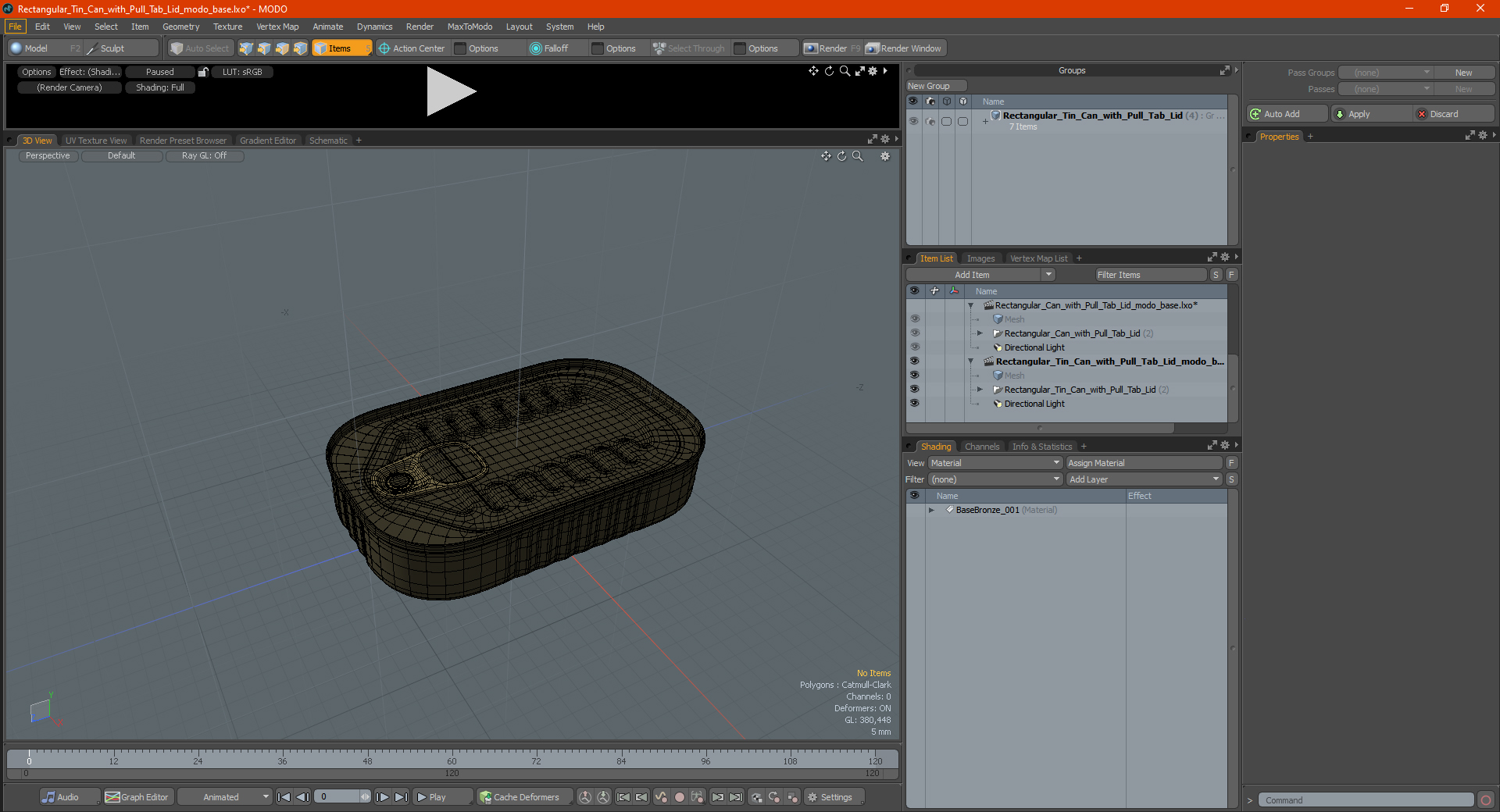Screen dimensions: 1500x812
Task: Expand the BaseBronze_001 material
Action: pos(931,510)
